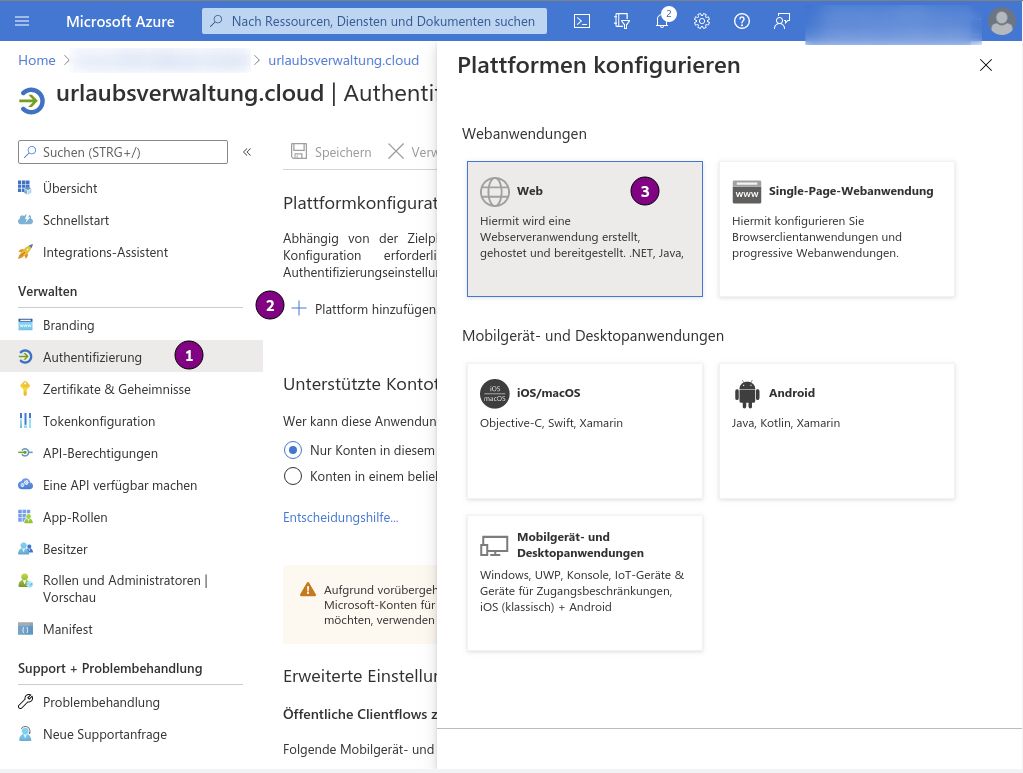Click the Android robot icon
The height and width of the screenshot is (773, 1023).
tap(747, 393)
